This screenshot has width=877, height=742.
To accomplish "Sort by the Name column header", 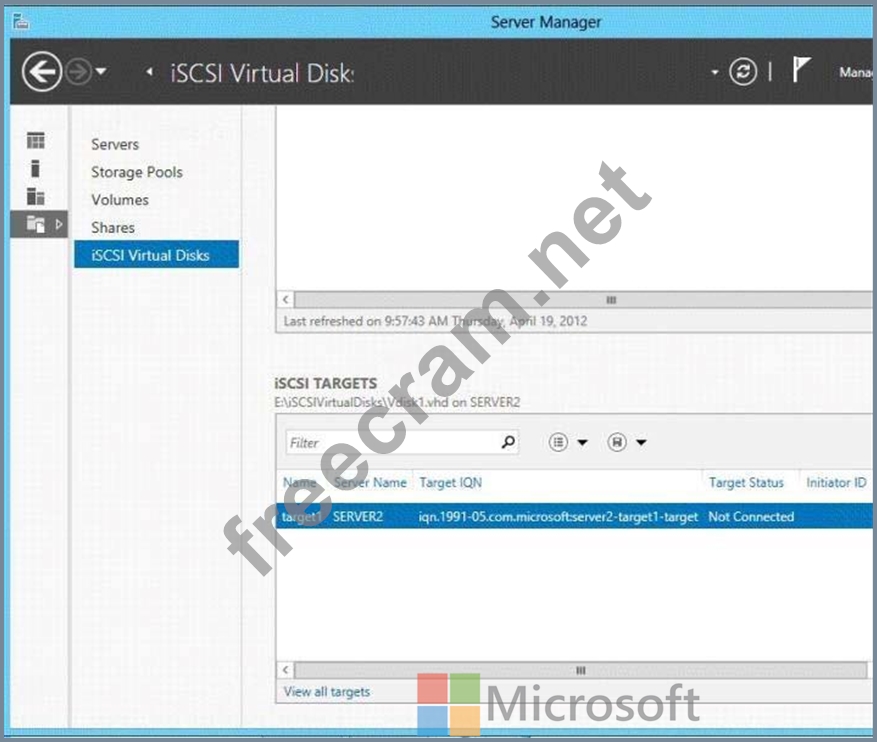I will tap(300, 483).
